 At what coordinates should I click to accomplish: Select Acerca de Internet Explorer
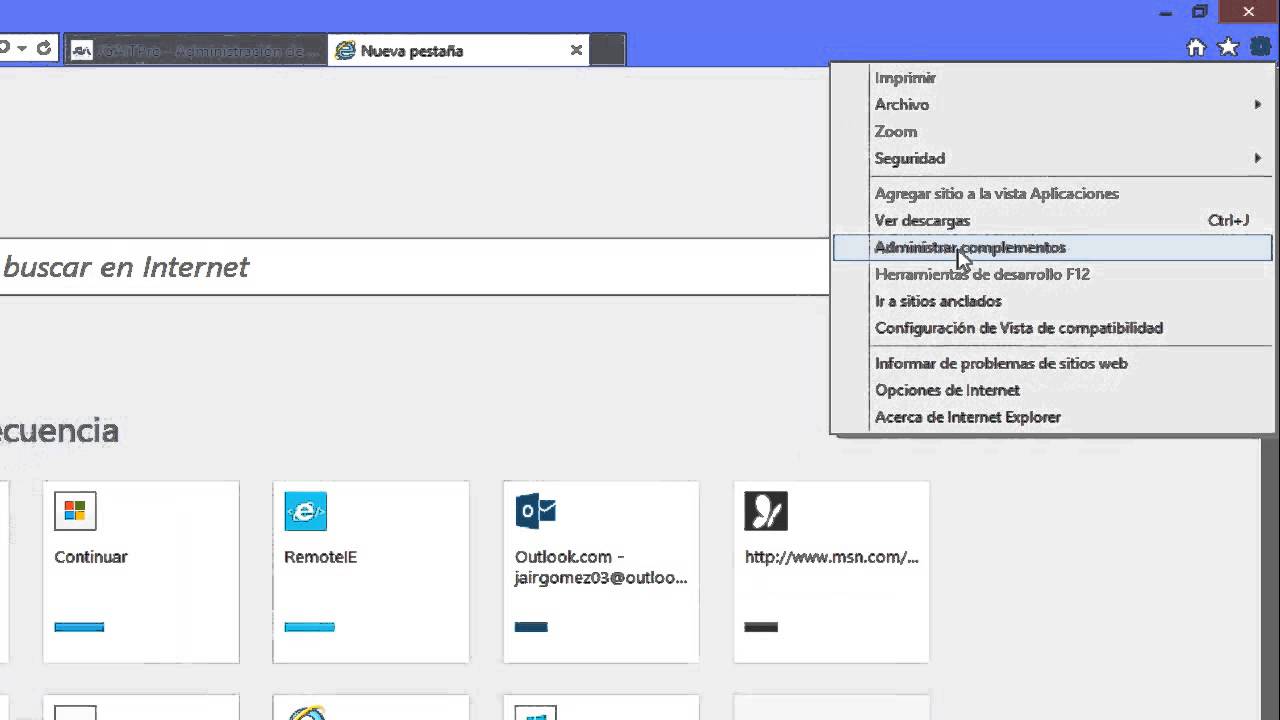1052,418
